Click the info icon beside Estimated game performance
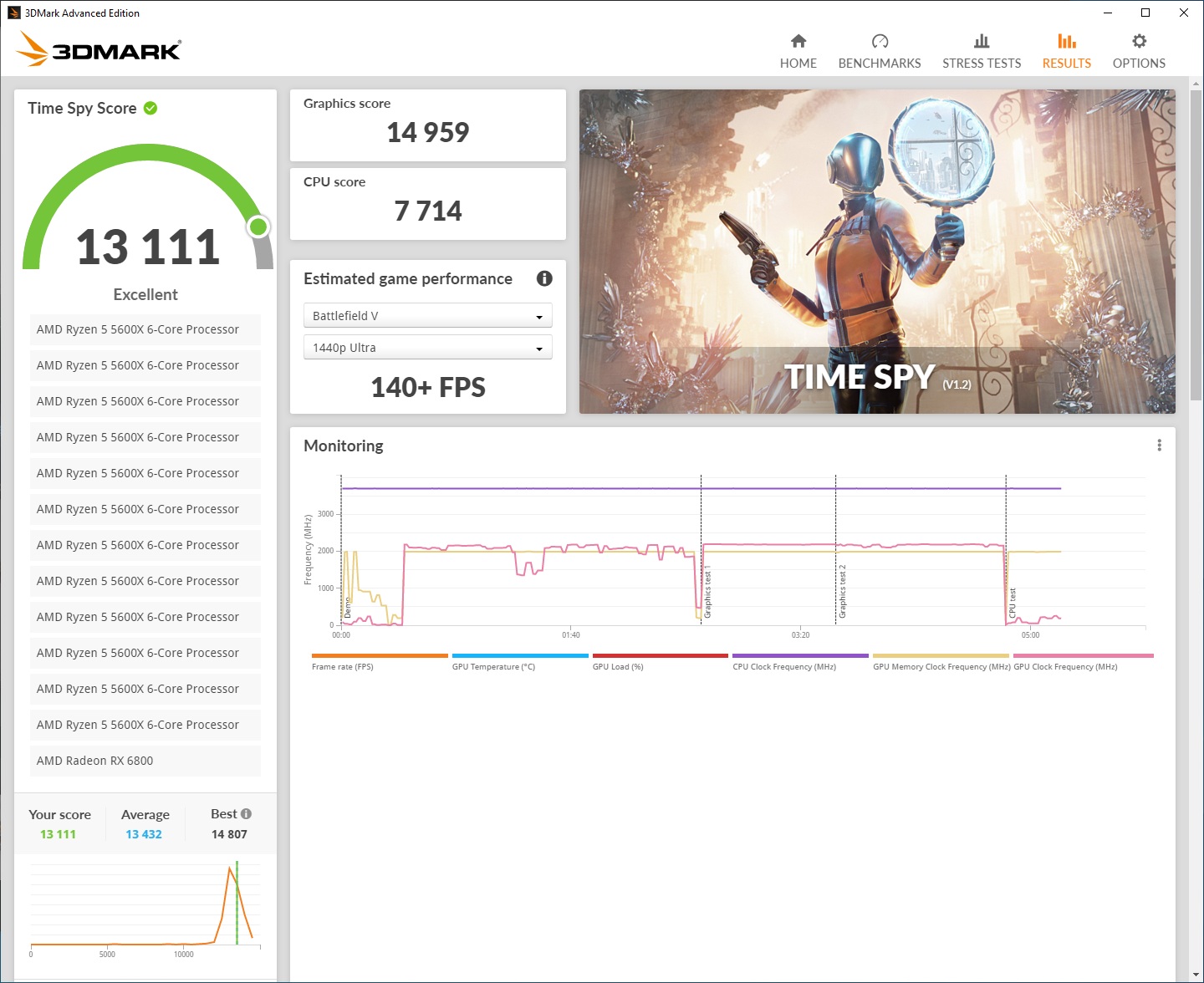The height and width of the screenshot is (983, 1204). coord(544,278)
